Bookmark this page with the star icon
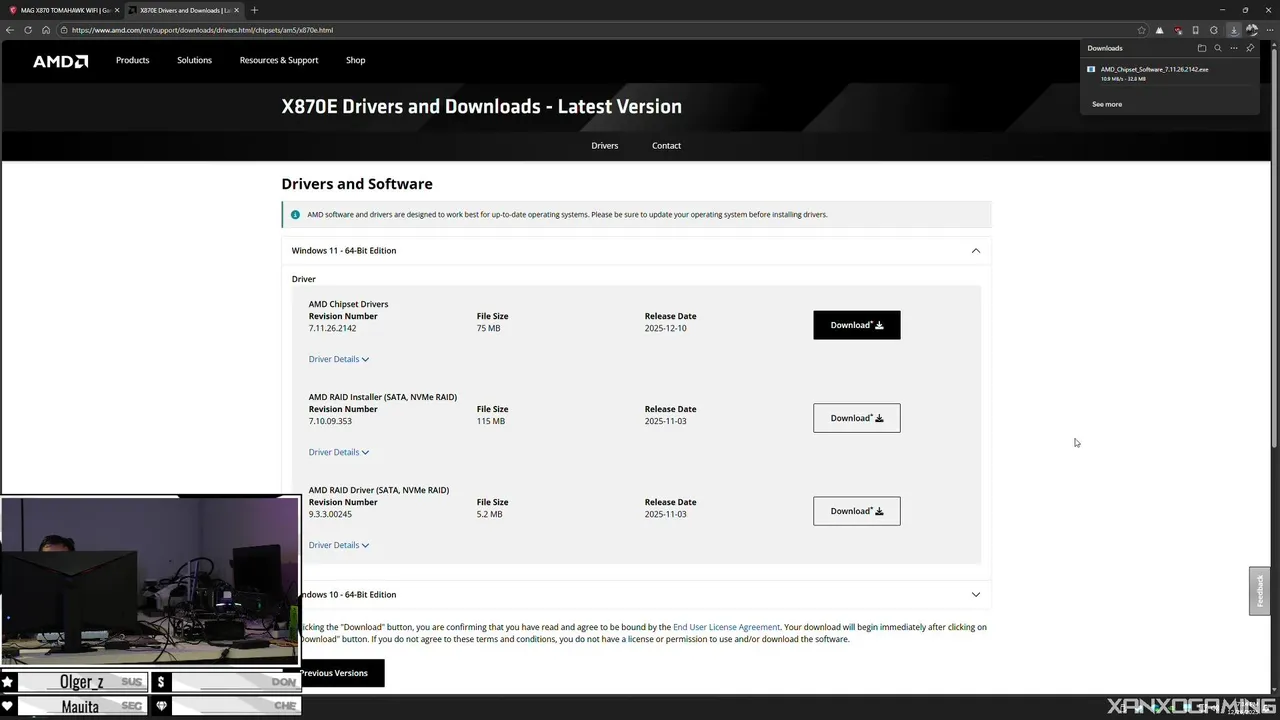Screen dimensions: 1280x720 [x=1141, y=30]
